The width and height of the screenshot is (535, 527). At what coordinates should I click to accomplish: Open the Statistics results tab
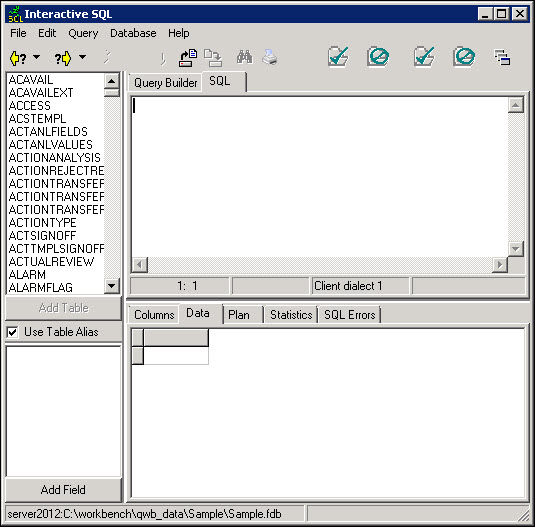point(291,314)
